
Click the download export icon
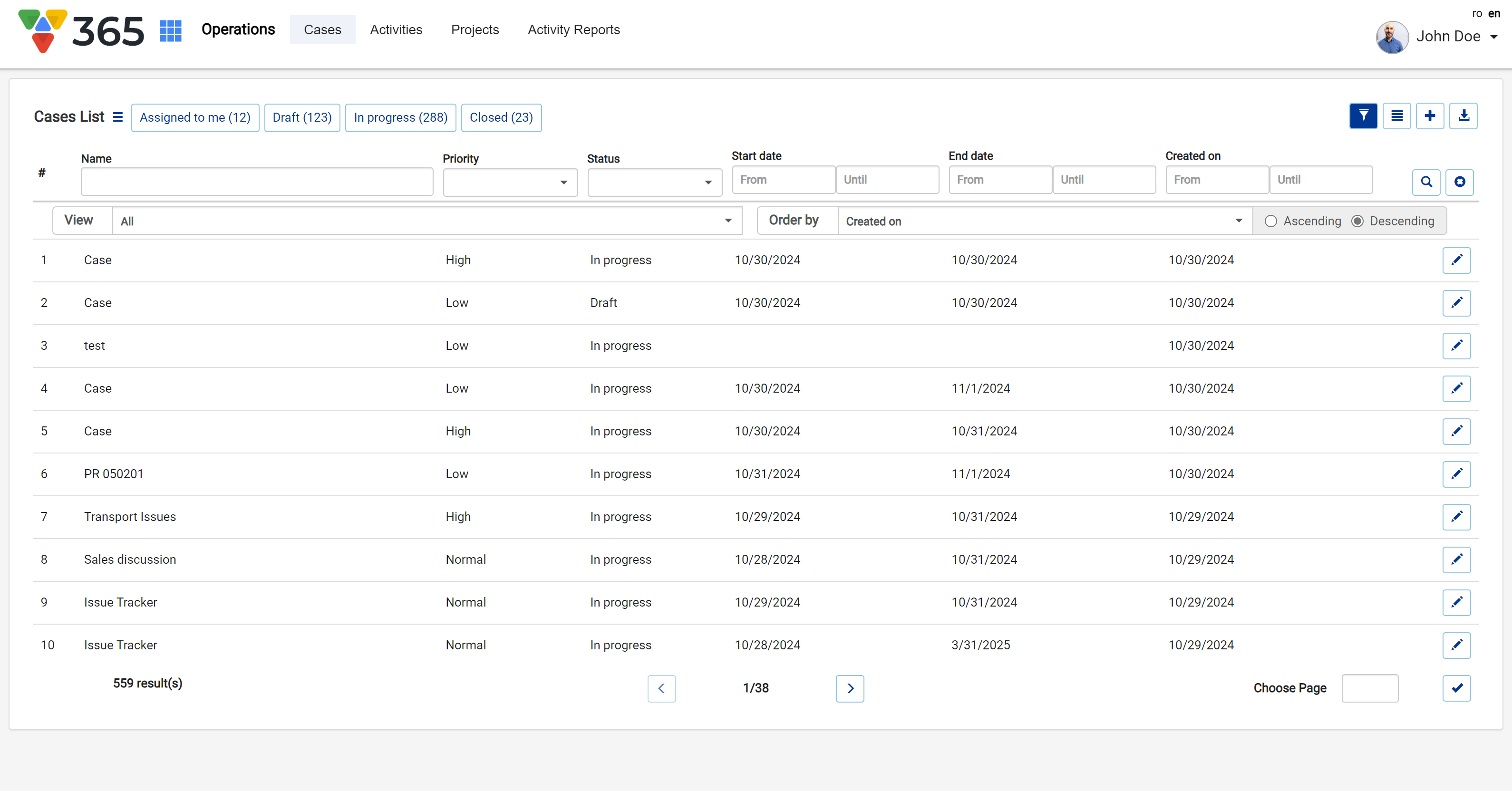click(1464, 116)
